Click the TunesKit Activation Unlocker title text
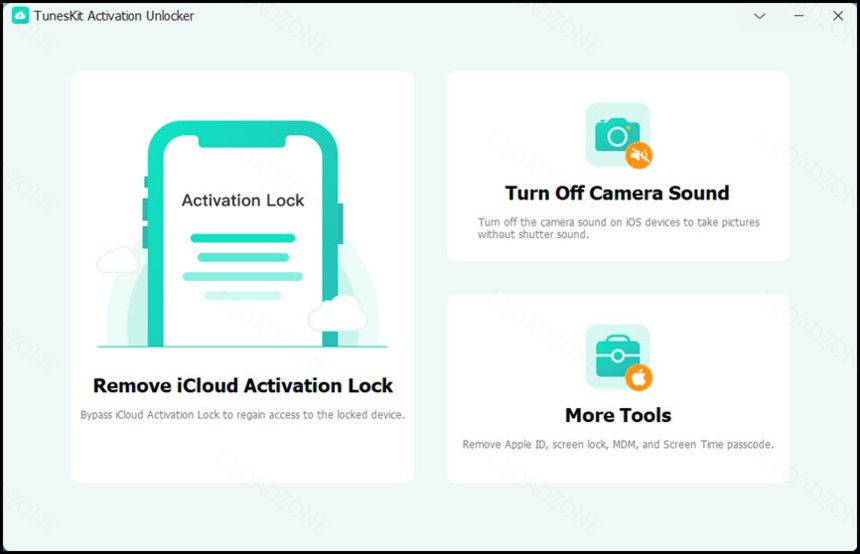Image resolution: width=860 pixels, height=554 pixels. tap(114, 16)
